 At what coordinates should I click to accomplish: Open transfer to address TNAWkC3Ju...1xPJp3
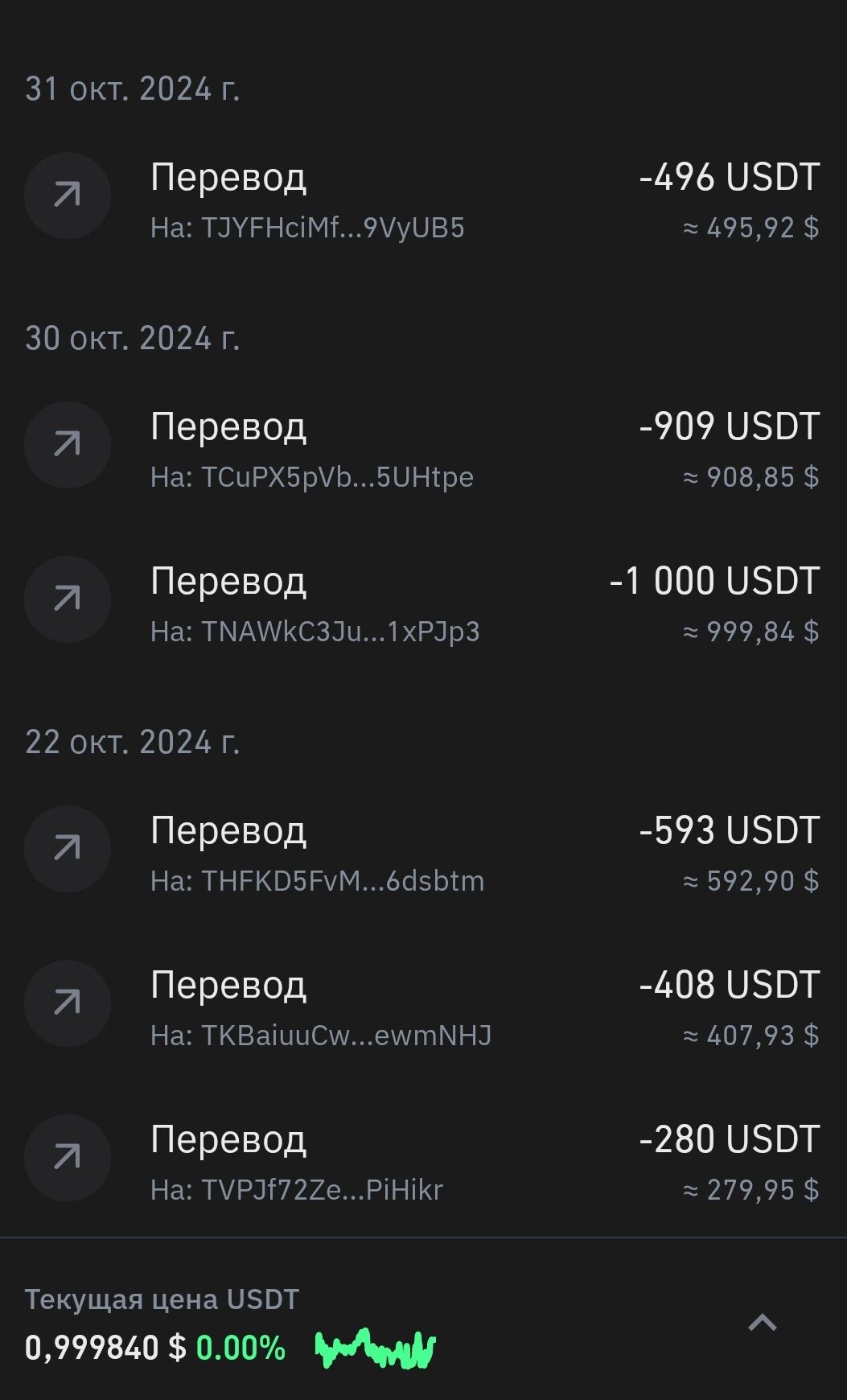click(315, 632)
